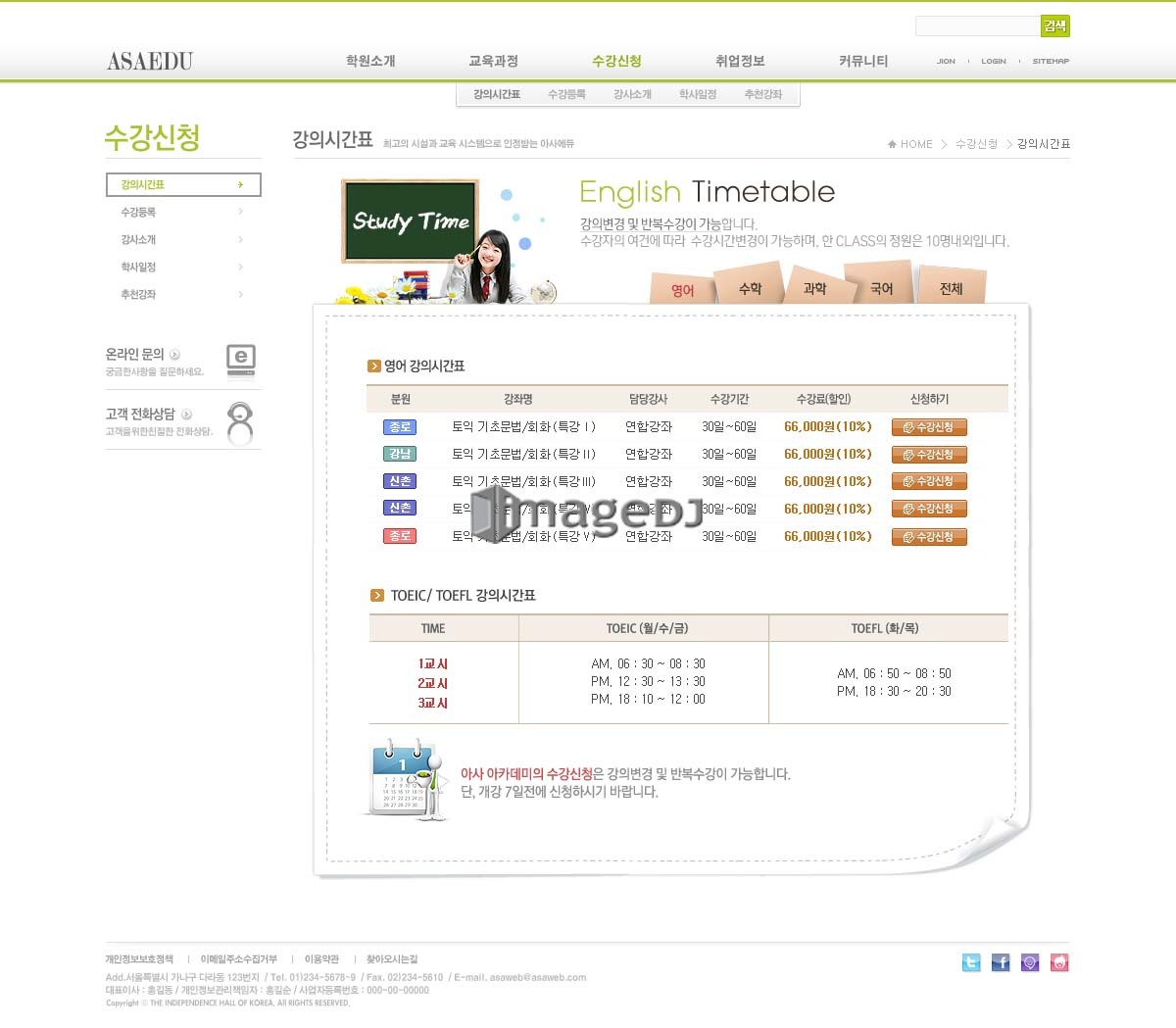Click the green 검색 search button
Image resolution: width=1176 pixels, height=1028 pixels.
click(x=1055, y=26)
